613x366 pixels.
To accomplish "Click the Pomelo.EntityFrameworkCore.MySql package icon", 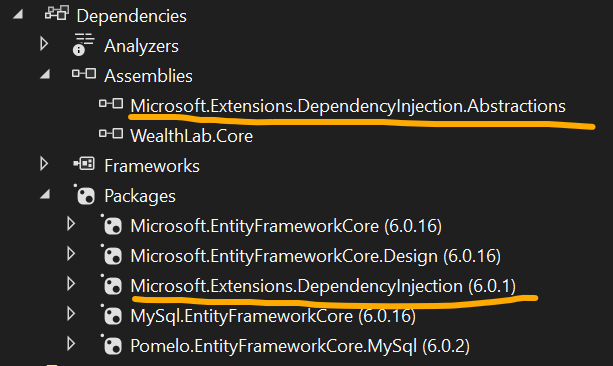I will (x=111, y=344).
